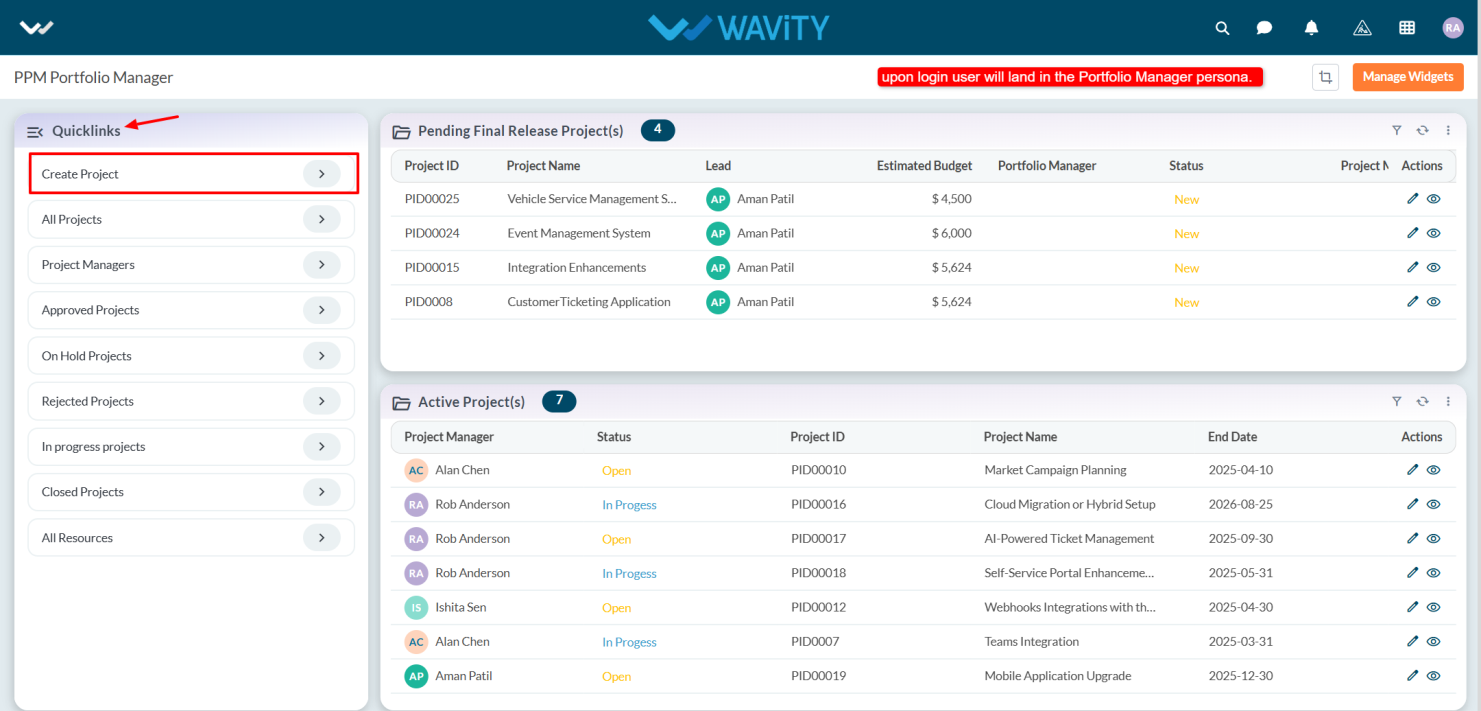Image resolution: width=1481 pixels, height=711 pixels.
Task: Refresh the Active Projects widget
Action: (x=1422, y=401)
